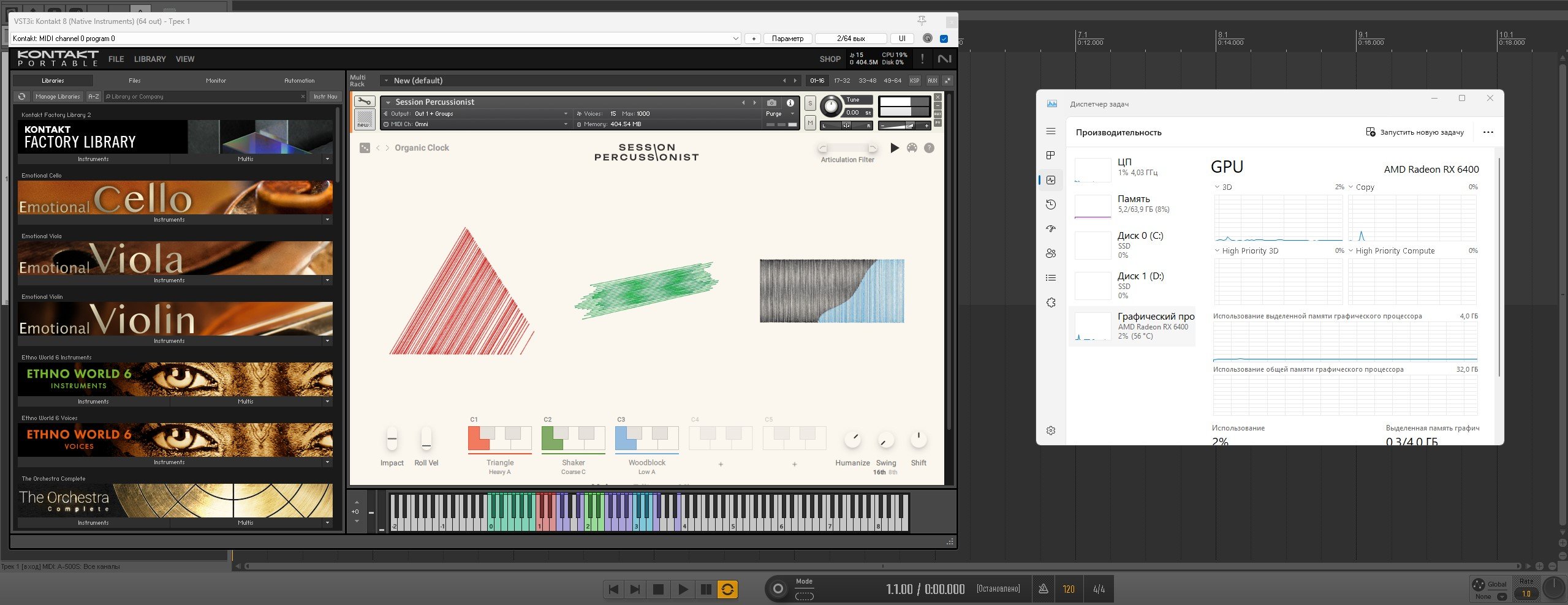Toggle loop repeat in the transport
Image resolution: width=1568 pixels, height=605 pixels.
coord(727,589)
